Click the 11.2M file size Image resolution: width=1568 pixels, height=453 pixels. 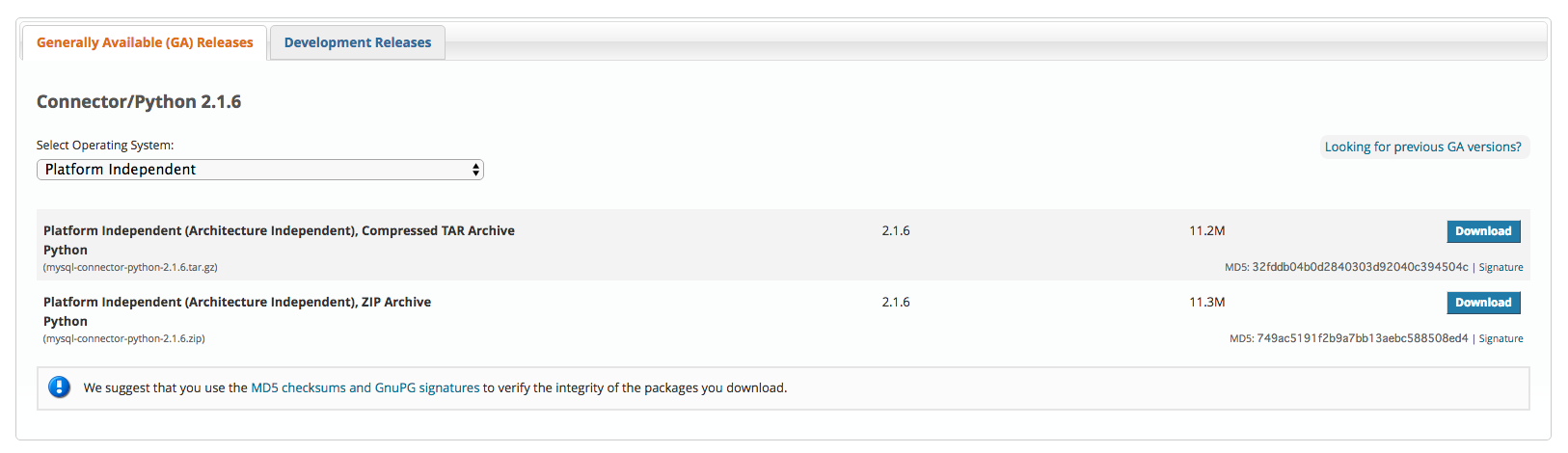pyautogui.click(x=1207, y=231)
